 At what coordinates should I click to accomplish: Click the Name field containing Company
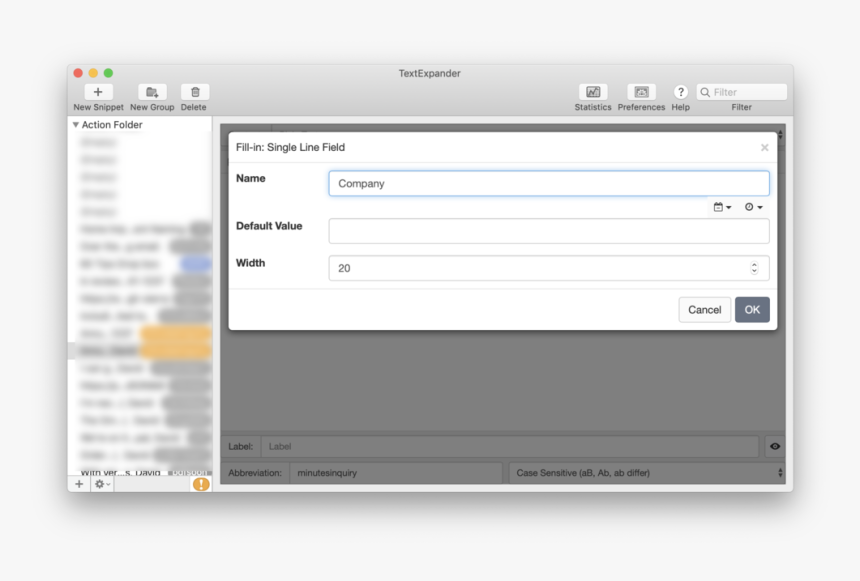coord(549,183)
